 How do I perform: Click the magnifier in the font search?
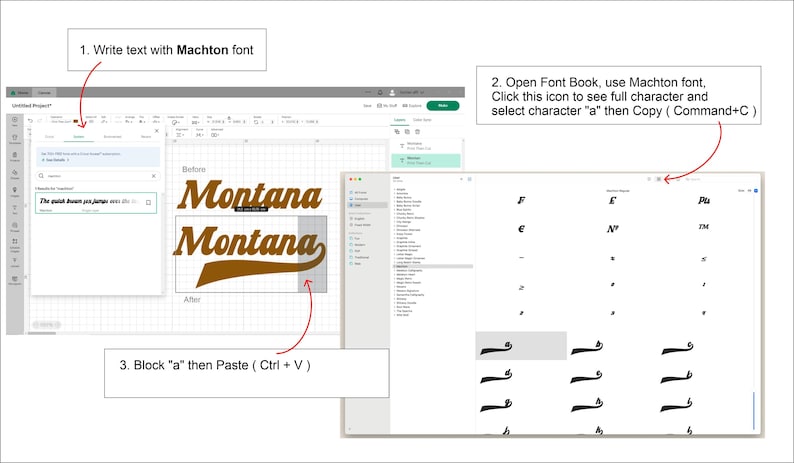pos(42,176)
